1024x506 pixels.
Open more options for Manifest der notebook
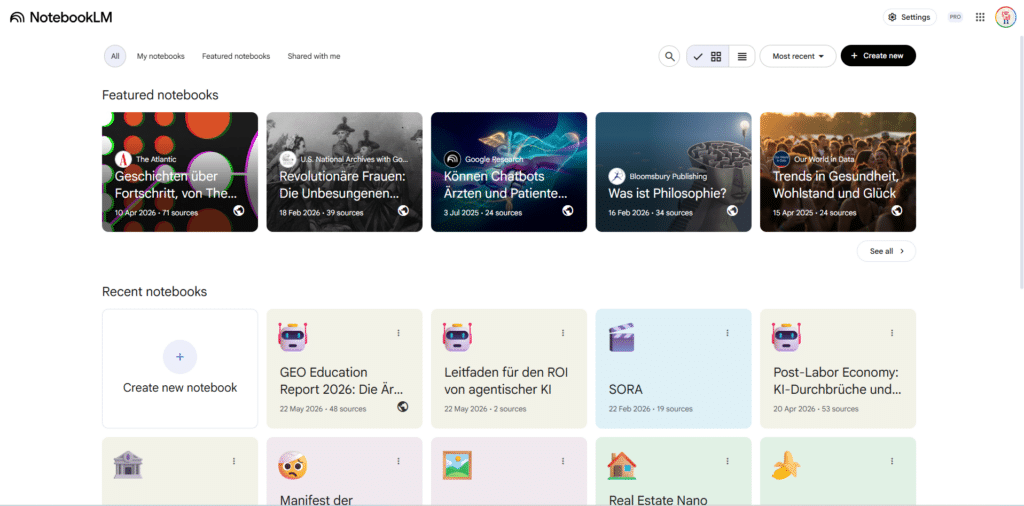[398, 461]
